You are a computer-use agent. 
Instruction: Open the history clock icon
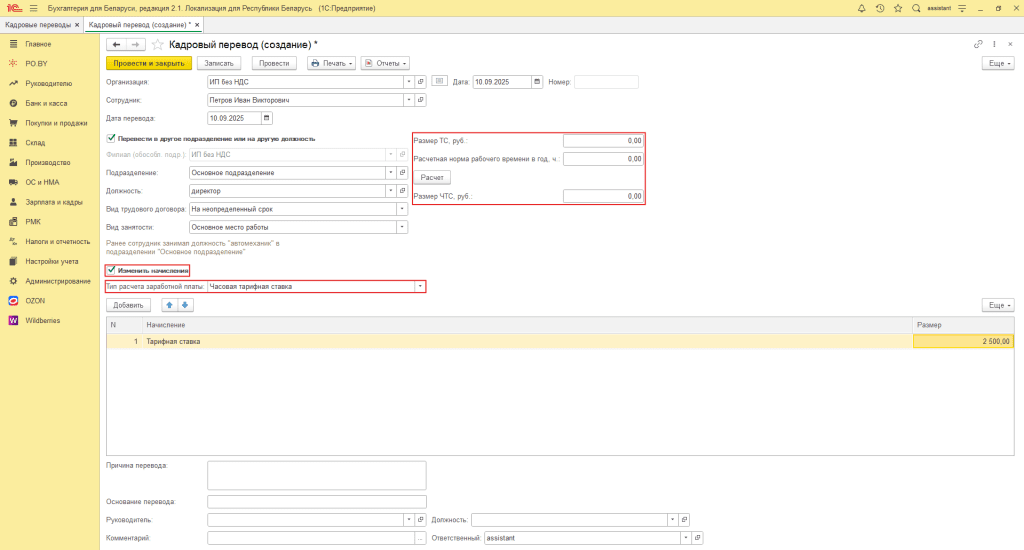[x=880, y=8]
